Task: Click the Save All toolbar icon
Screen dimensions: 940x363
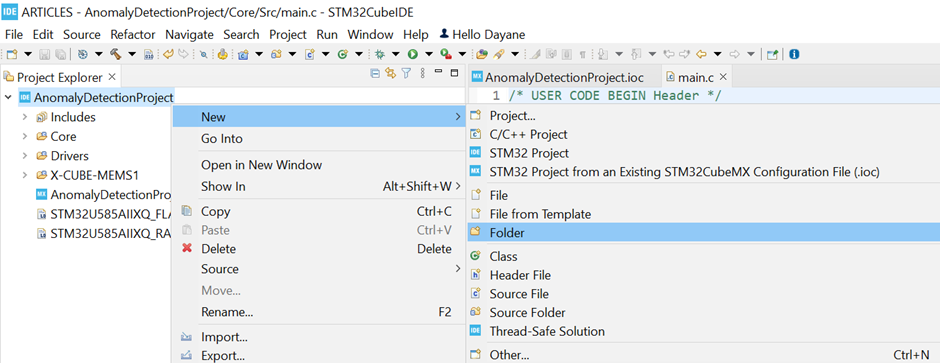Action: coord(61,54)
